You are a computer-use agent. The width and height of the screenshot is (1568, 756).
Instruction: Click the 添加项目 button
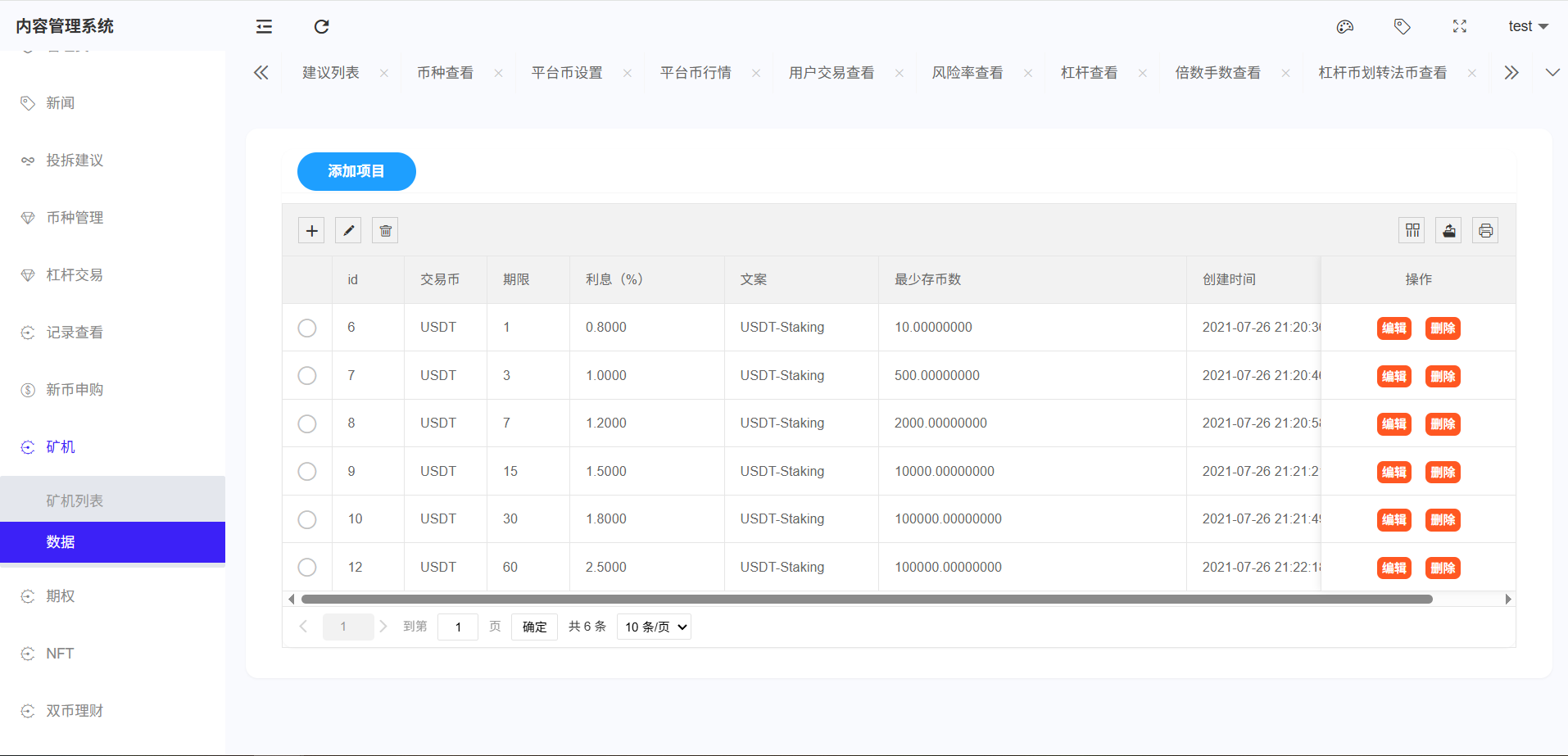(x=356, y=171)
